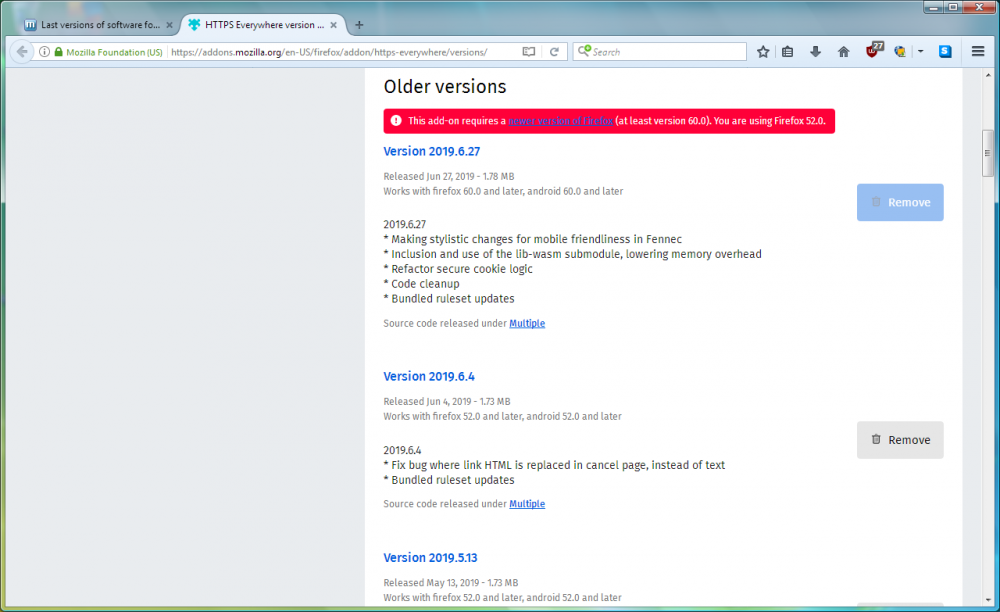This screenshot has height=612, width=1000.
Task: Click the bookmark star icon
Action: click(763, 52)
